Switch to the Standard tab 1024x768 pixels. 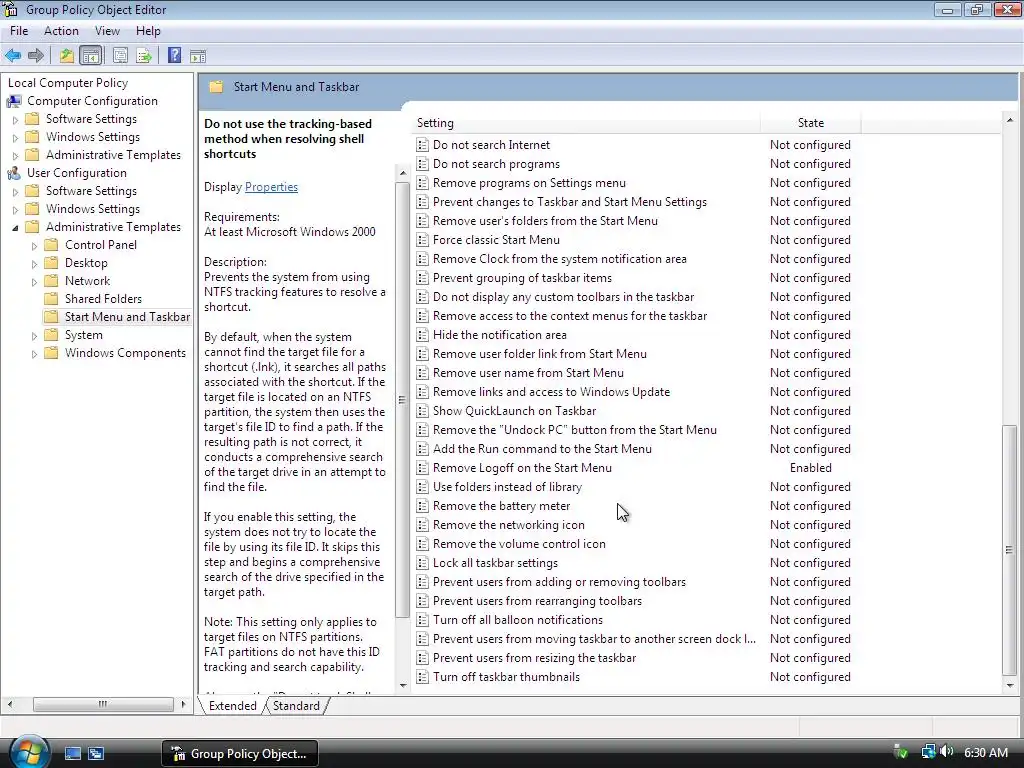pyautogui.click(x=296, y=706)
